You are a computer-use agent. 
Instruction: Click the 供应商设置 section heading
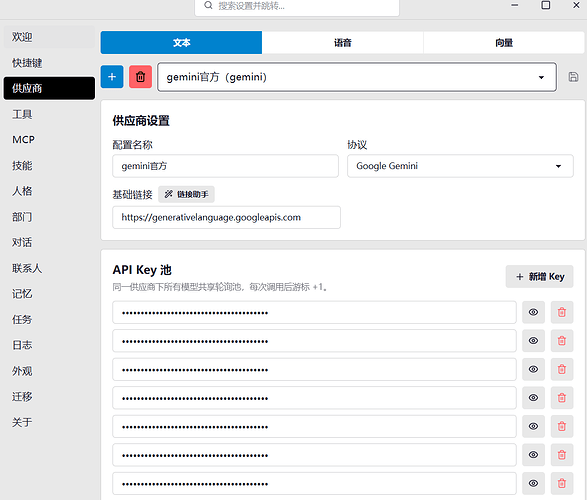141,121
